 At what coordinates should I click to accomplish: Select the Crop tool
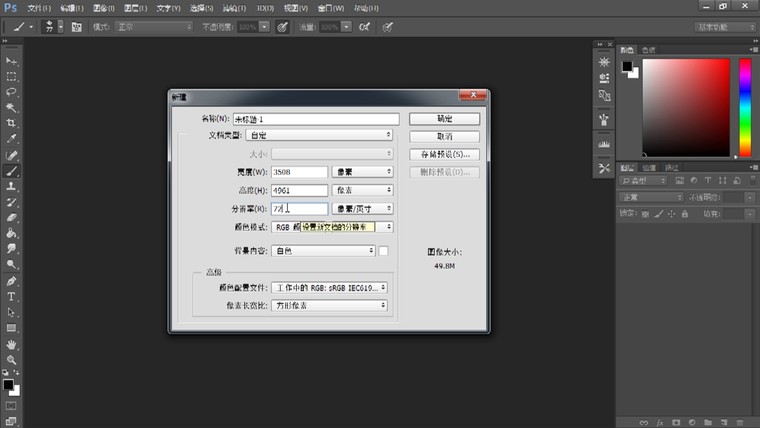pyautogui.click(x=12, y=123)
